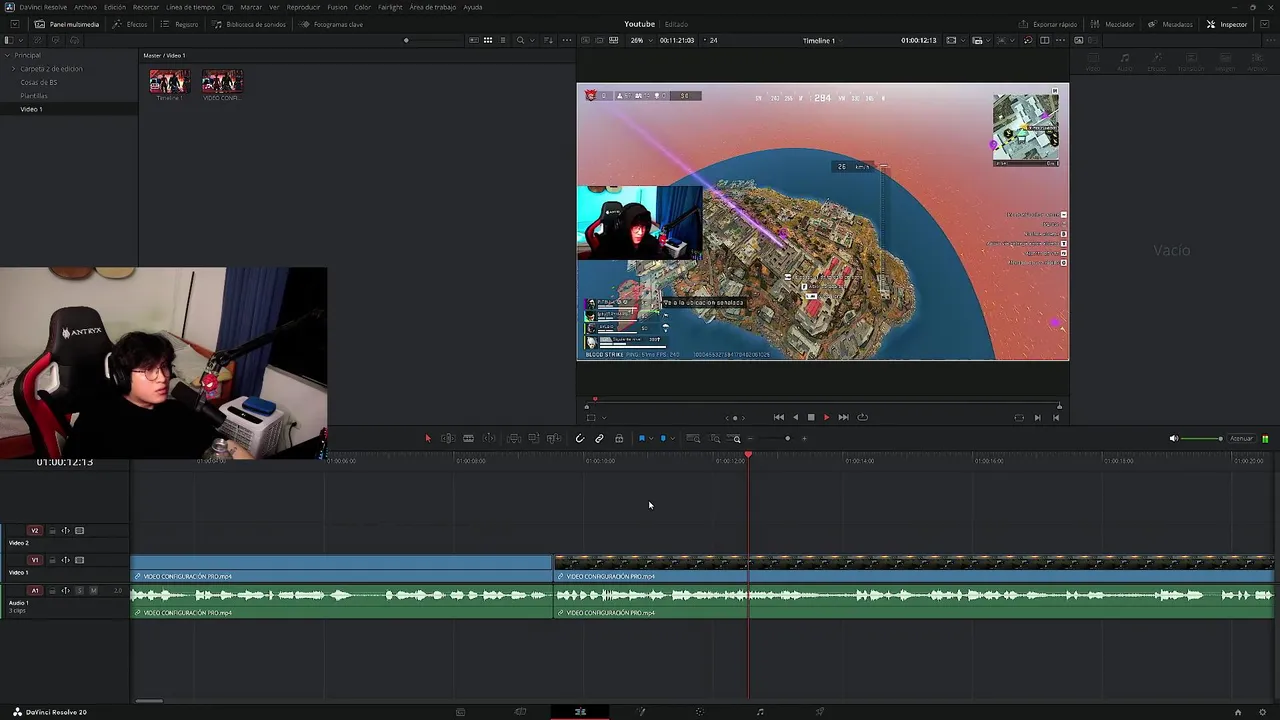Mute the Audio 1 track
Viewport: 1280px width, 720px height.
tap(93, 591)
